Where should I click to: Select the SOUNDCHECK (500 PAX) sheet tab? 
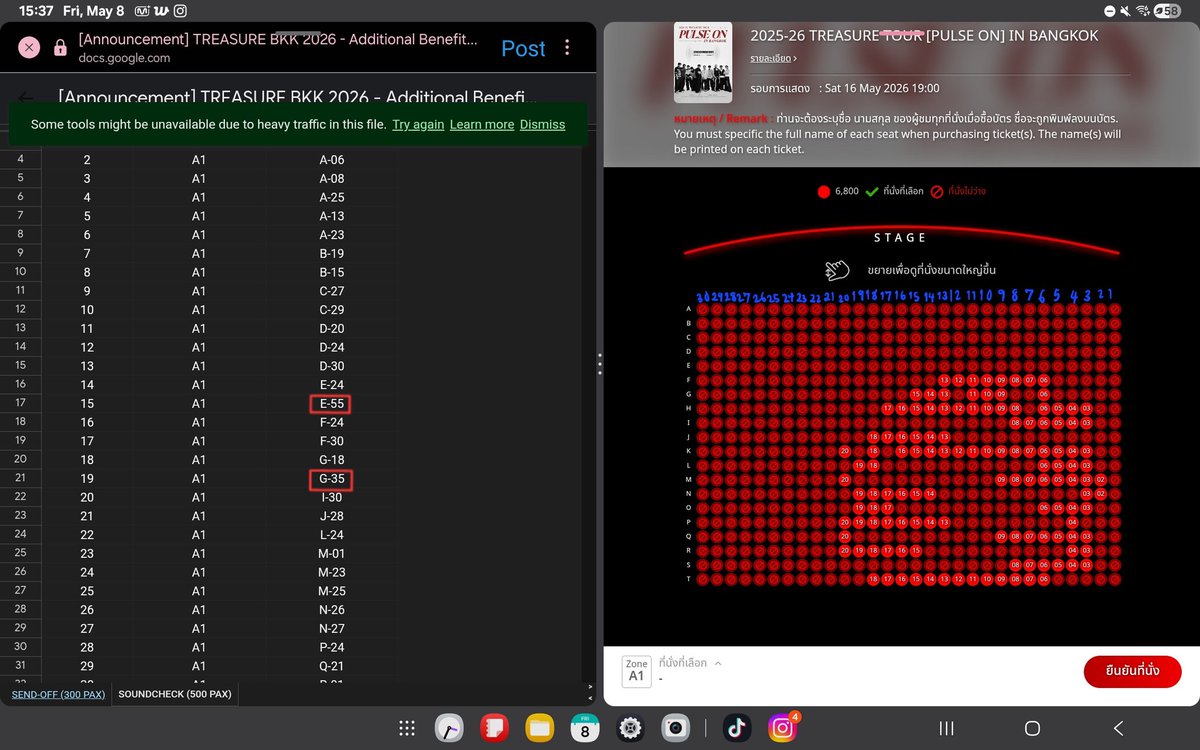tap(175, 693)
